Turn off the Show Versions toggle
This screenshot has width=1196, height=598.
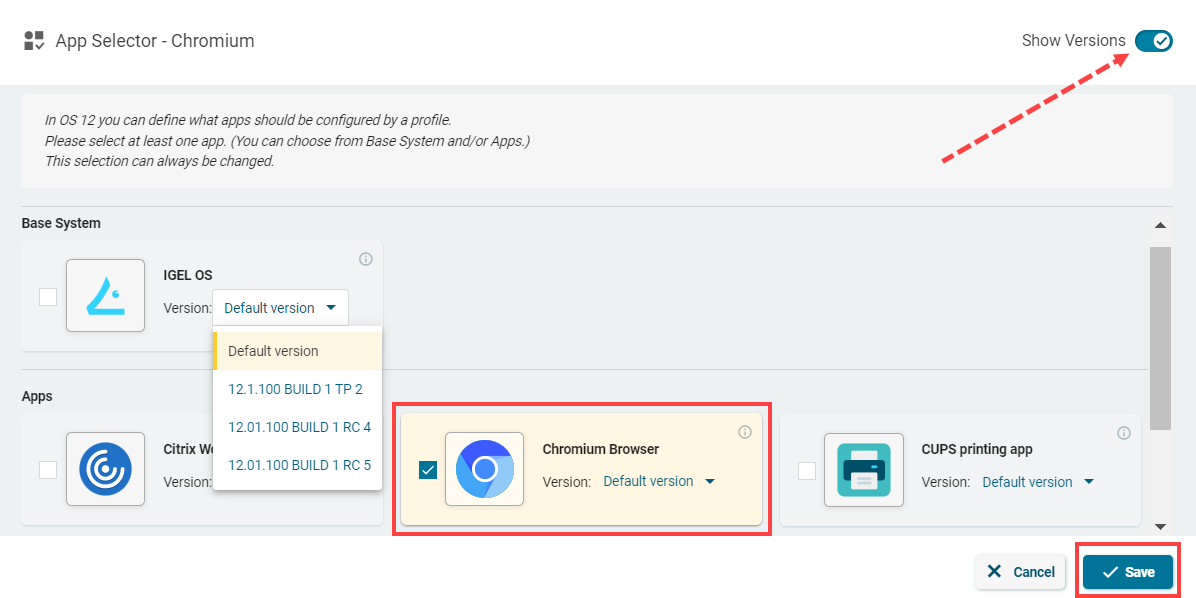click(x=1153, y=41)
